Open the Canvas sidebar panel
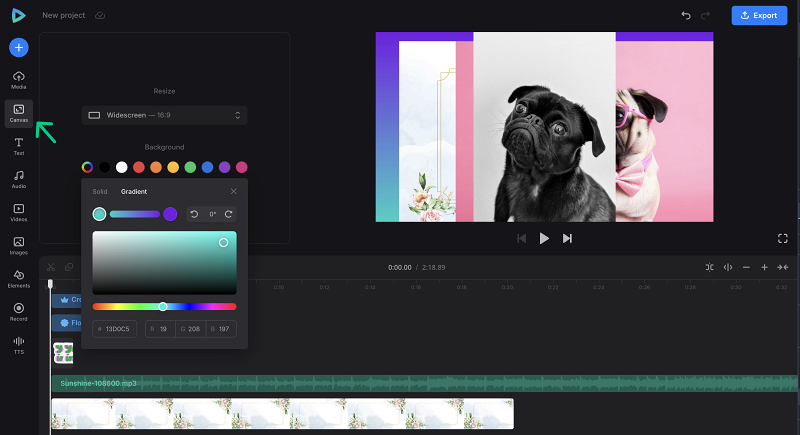 (x=19, y=113)
